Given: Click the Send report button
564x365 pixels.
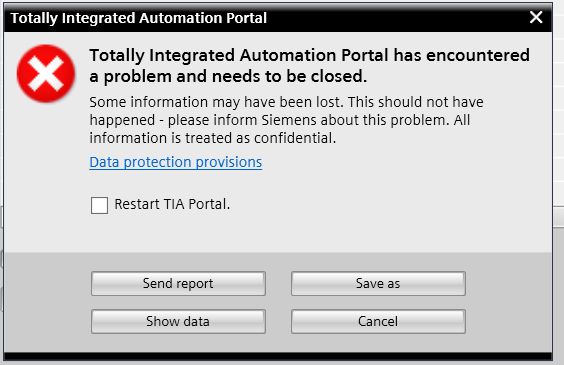Looking at the screenshot, I should [x=178, y=283].
